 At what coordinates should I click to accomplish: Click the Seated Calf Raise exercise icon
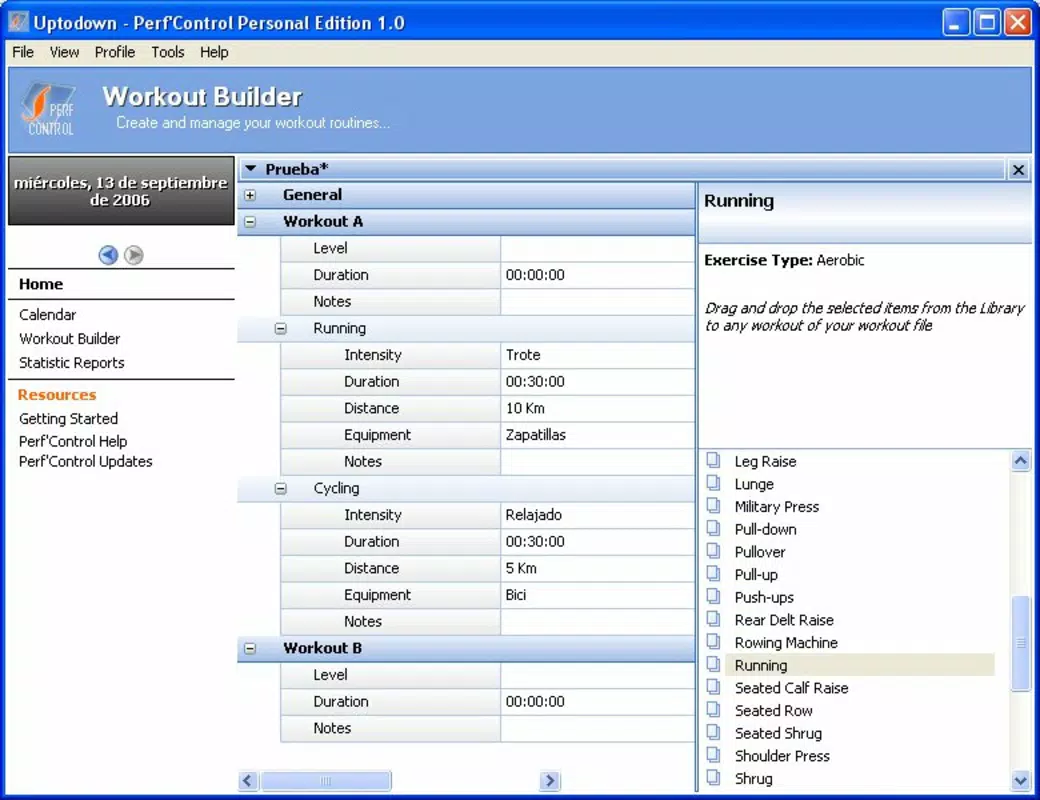click(x=714, y=687)
